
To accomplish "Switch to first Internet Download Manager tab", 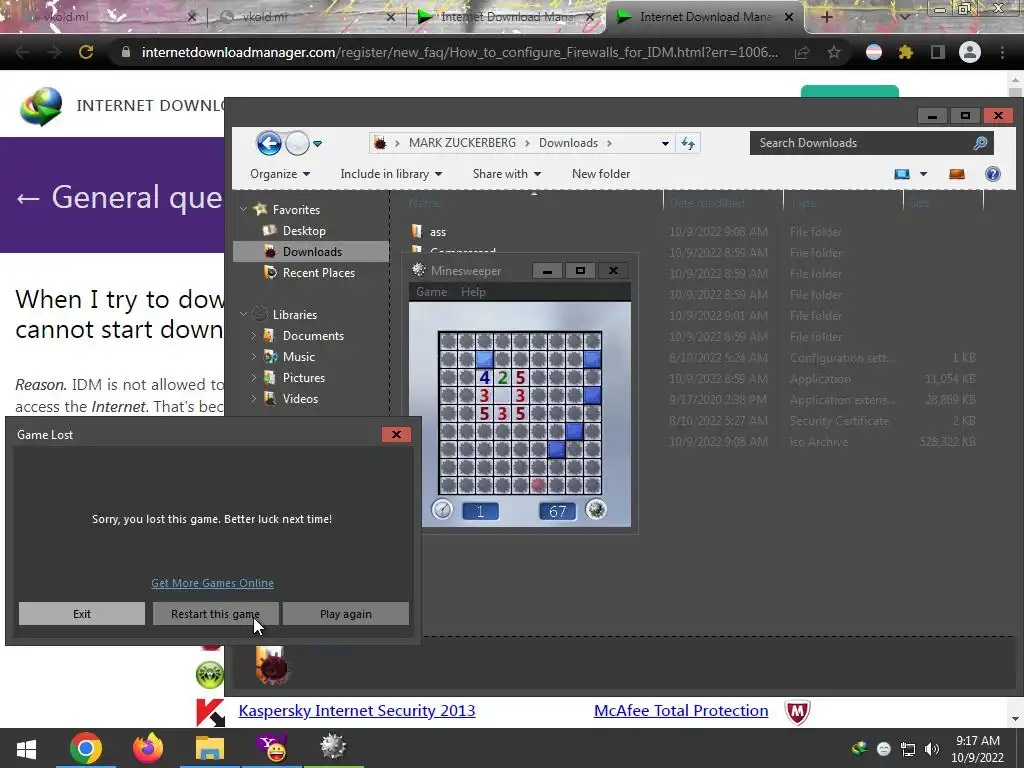I will pyautogui.click(x=505, y=17).
